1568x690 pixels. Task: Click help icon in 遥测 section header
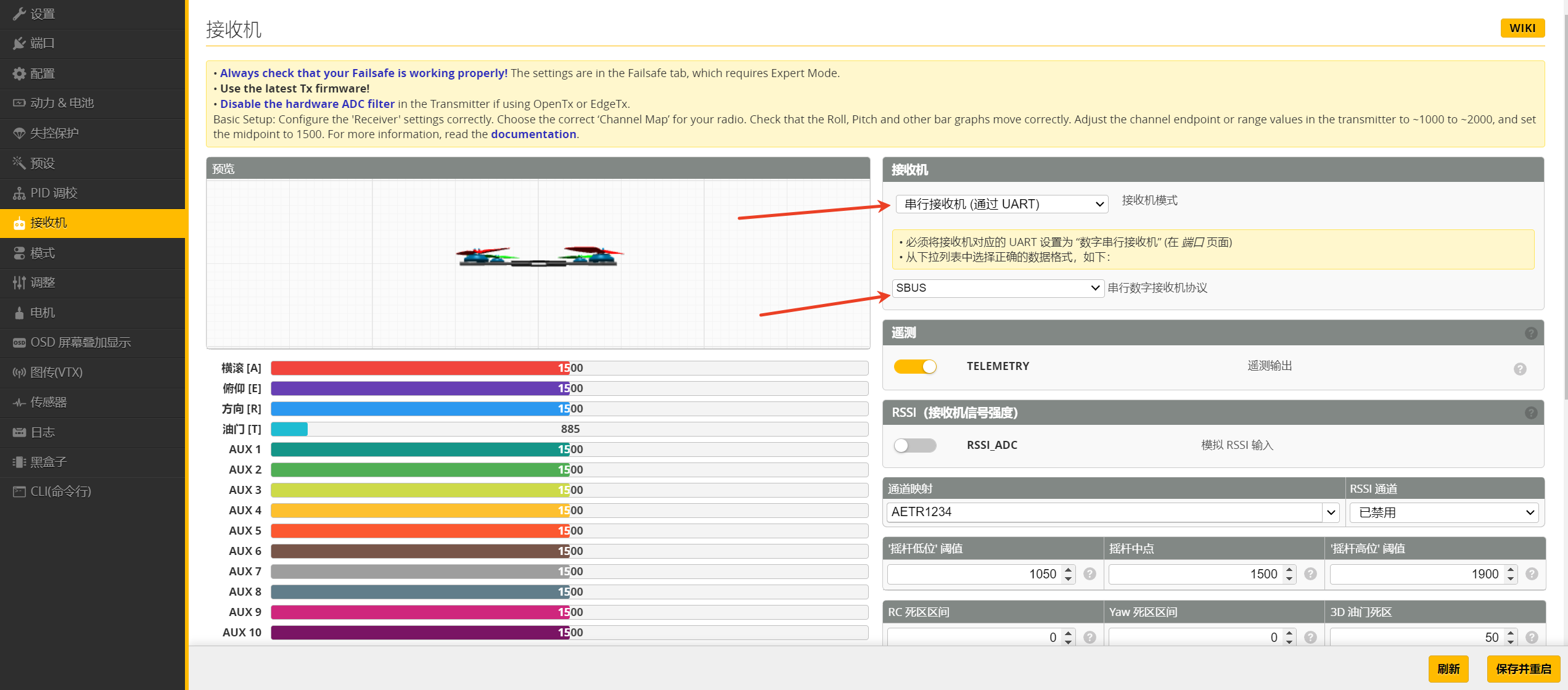click(1531, 334)
